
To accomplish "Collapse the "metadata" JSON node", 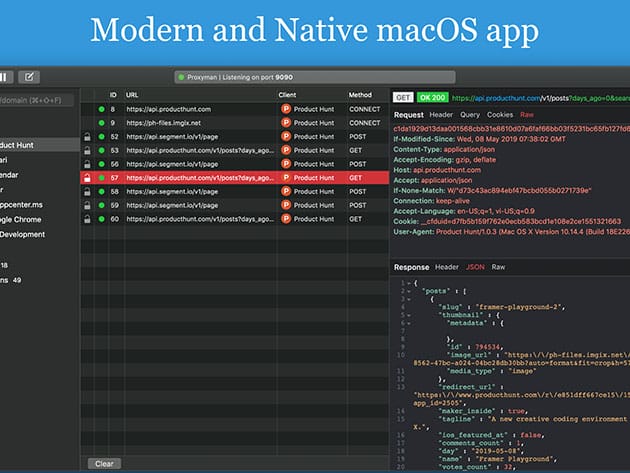I will point(407,325).
